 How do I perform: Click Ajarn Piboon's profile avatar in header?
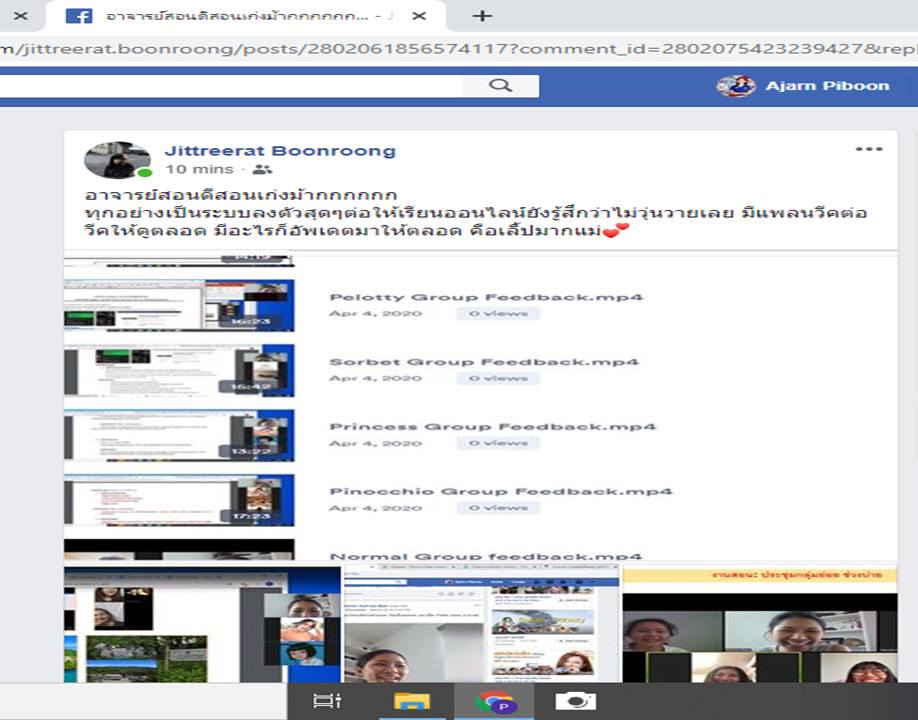click(736, 86)
